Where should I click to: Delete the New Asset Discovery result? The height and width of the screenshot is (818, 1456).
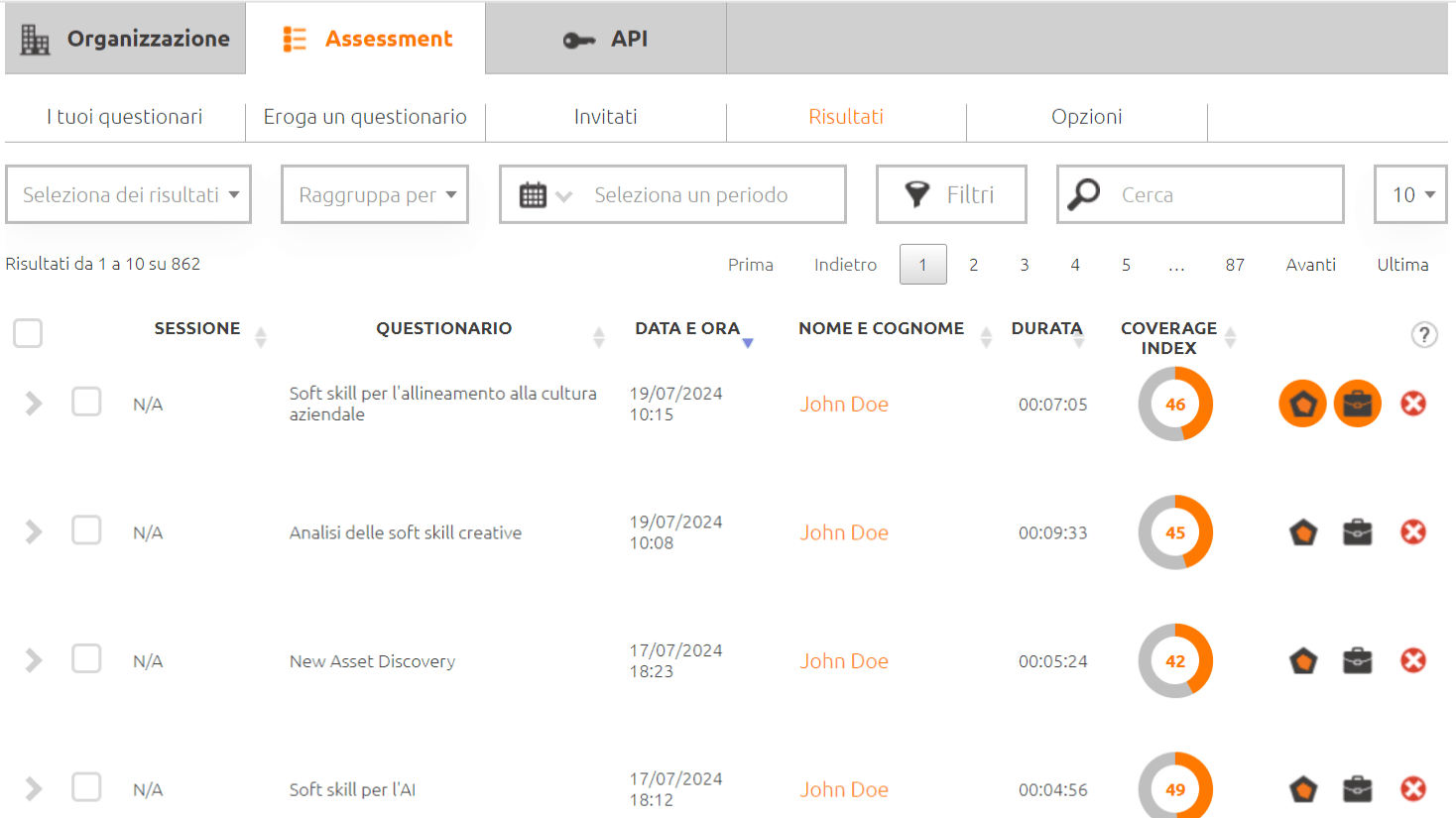coord(1413,660)
